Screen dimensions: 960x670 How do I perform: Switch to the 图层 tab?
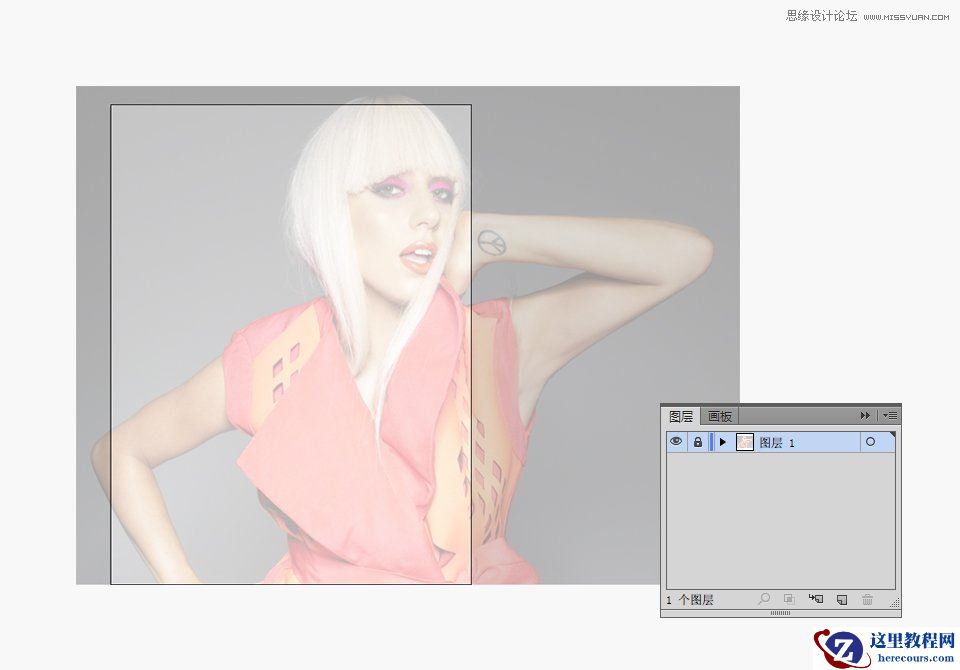[680, 416]
